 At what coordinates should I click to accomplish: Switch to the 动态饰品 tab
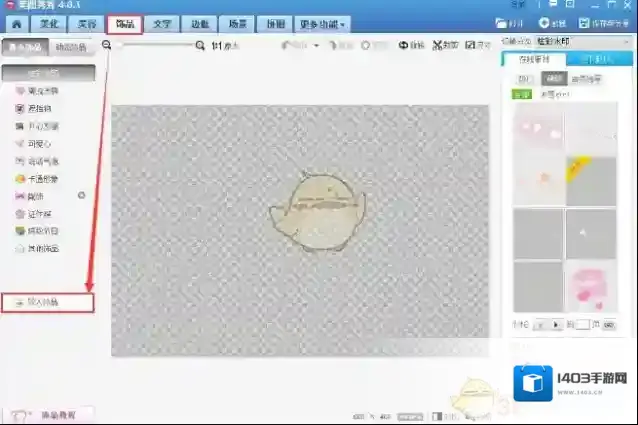(71, 47)
